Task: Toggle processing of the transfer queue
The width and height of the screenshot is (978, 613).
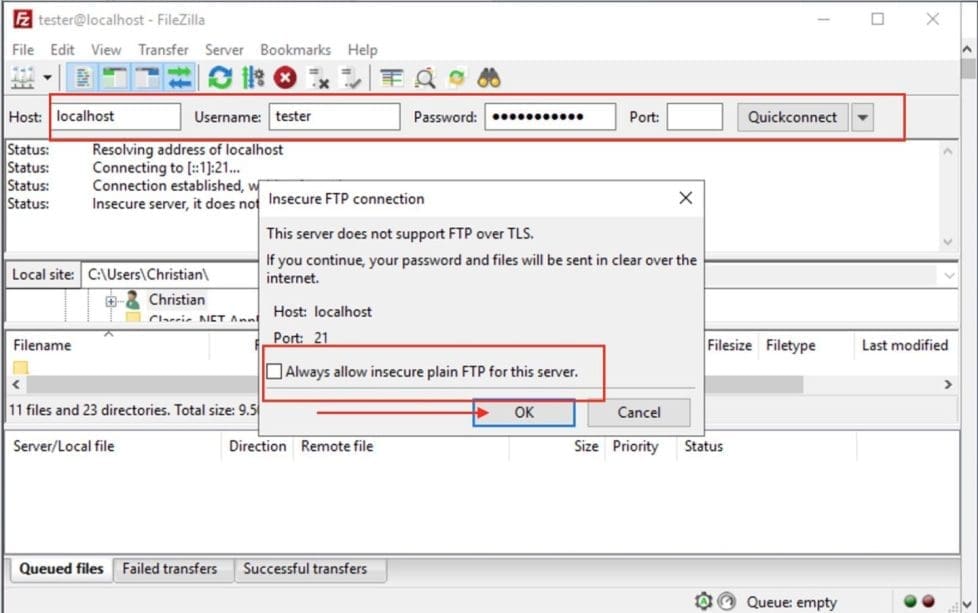Action: tap(253, 77)
